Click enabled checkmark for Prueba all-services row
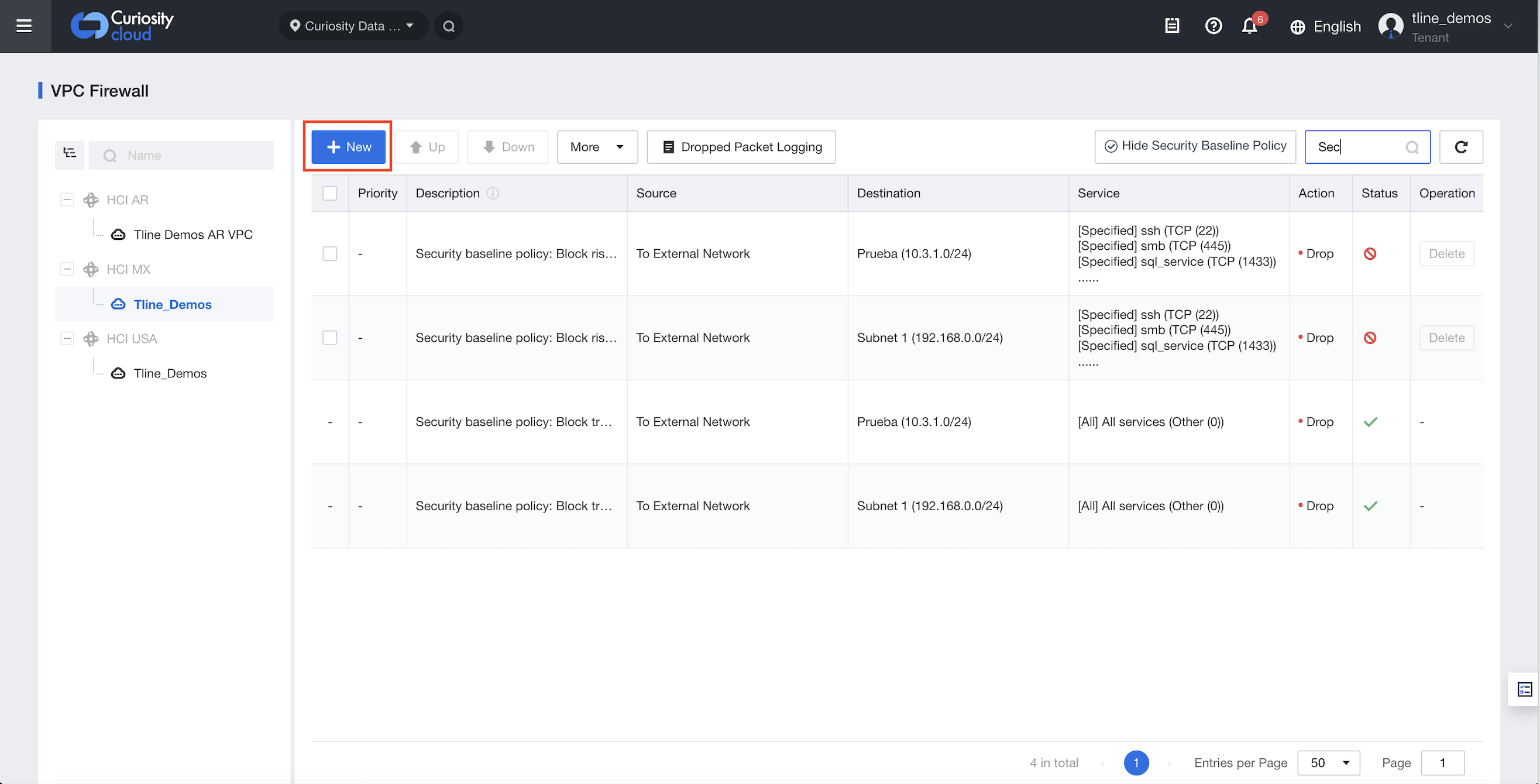 1370,422
